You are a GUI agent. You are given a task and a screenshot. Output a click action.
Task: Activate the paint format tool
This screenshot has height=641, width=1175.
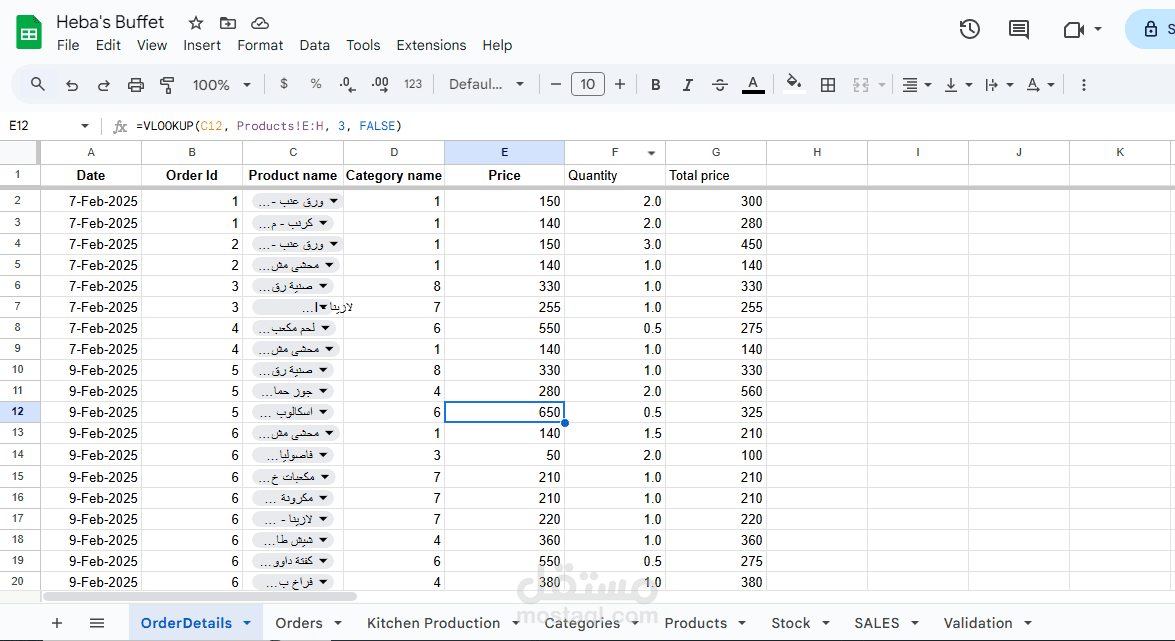tap(167, 85)
